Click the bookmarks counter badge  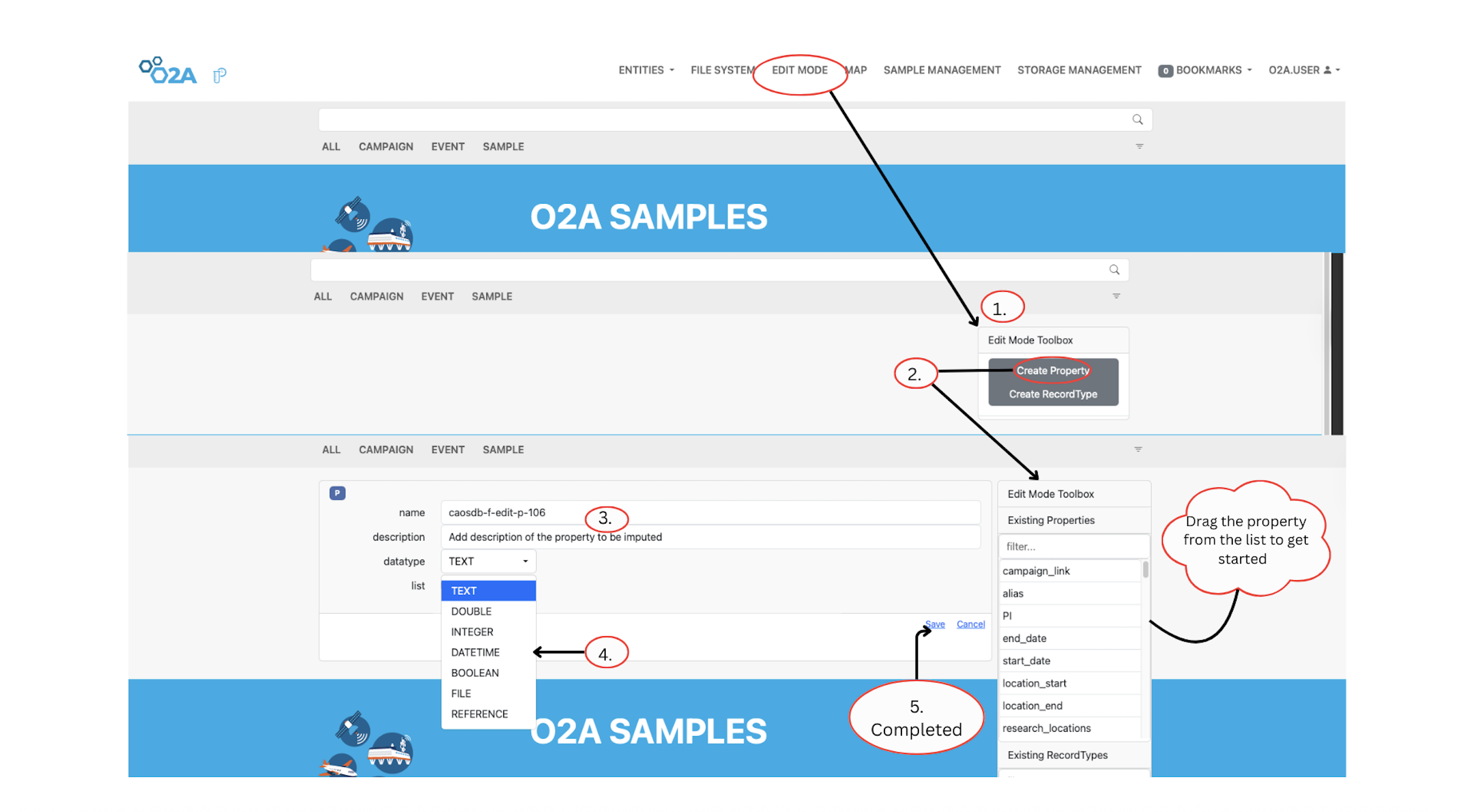(x=1165, y=71)
